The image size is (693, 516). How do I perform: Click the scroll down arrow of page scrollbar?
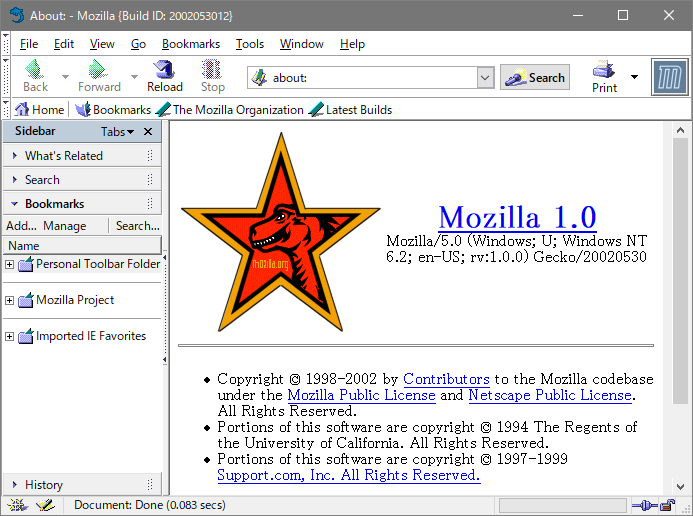pyautogui.click(x=680, y=486)
